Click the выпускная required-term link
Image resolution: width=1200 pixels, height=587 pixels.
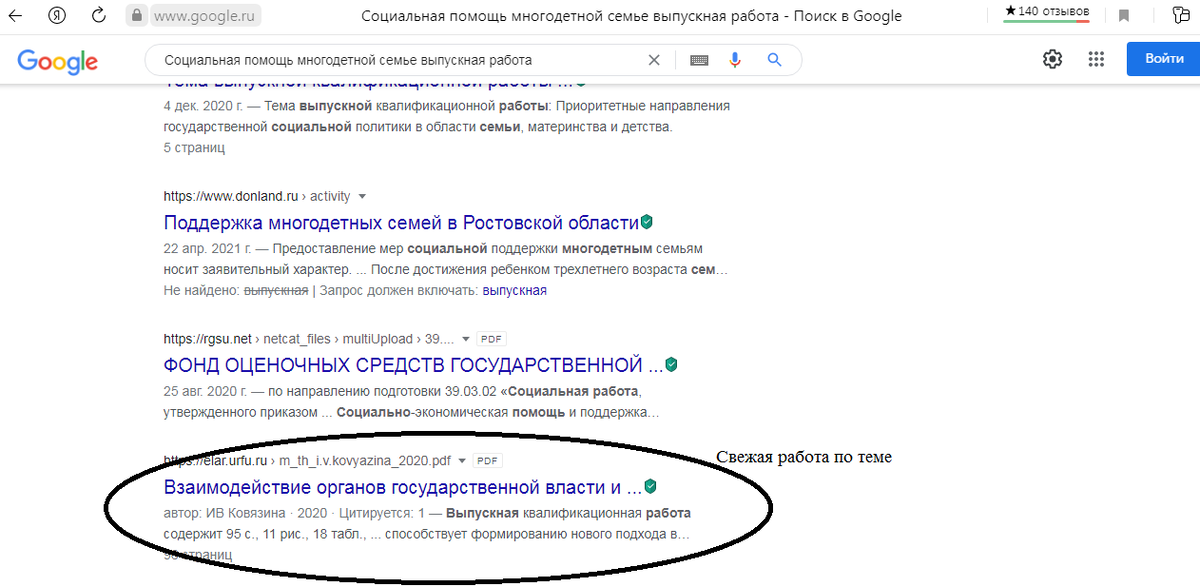[x=517, y=289]
